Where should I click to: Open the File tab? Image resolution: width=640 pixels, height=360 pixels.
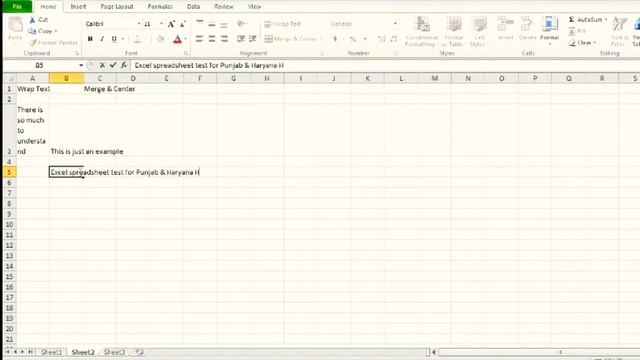(x=17, y=7)
